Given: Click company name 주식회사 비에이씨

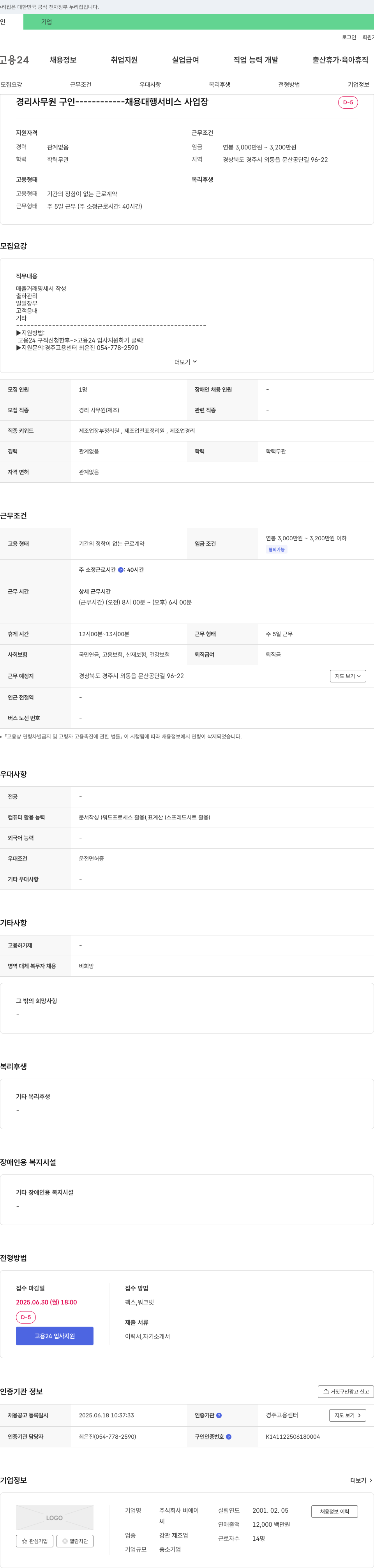Looking at the screenshot, I should click(x=179, y=1516).
